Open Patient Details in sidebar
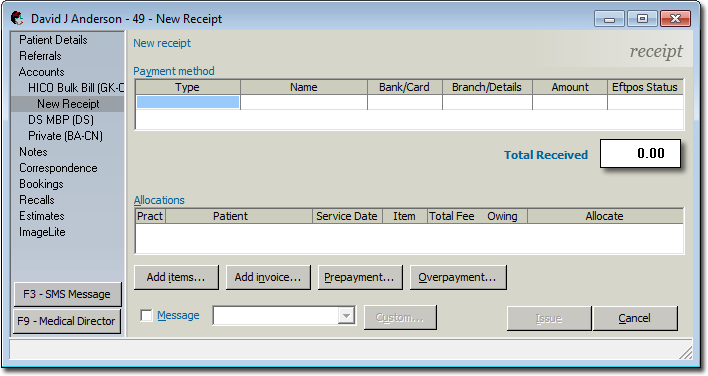The height and width of the screenshot is (376, 708). (x=53, y=40)
